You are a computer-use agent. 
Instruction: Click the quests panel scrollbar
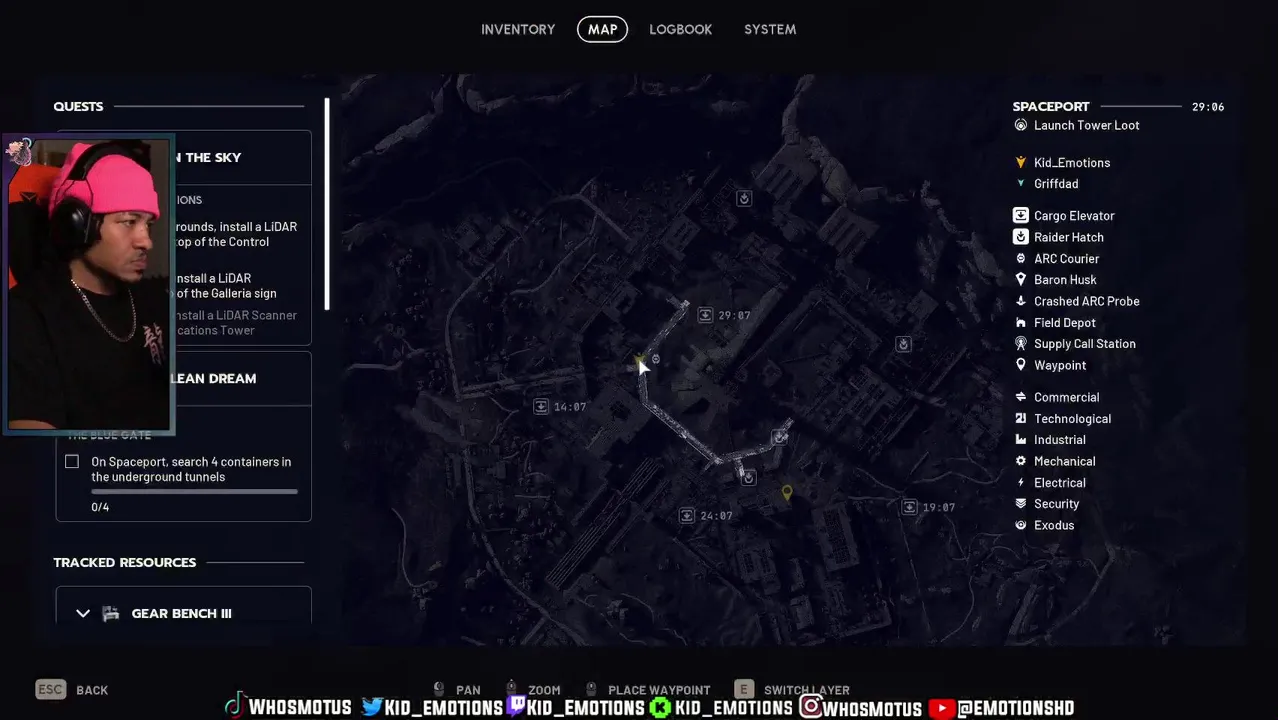[327, 204]
